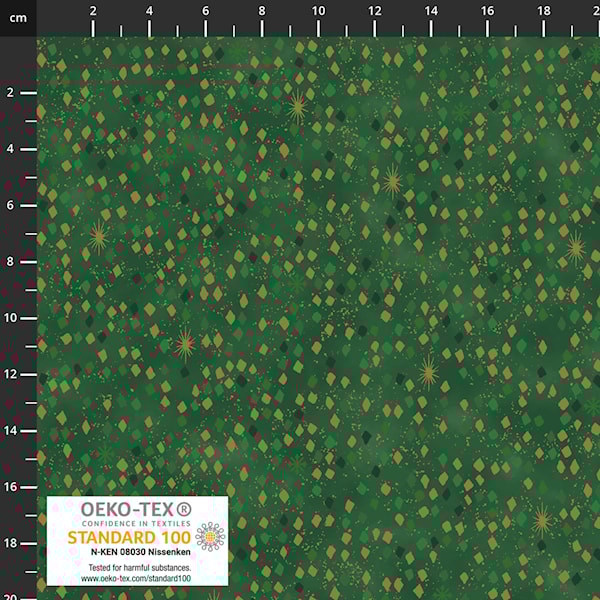The width and height of the screenshot is (600, 600).
Task: Click the 2 mark on the top ruler
Action: [x=93, y=11]
